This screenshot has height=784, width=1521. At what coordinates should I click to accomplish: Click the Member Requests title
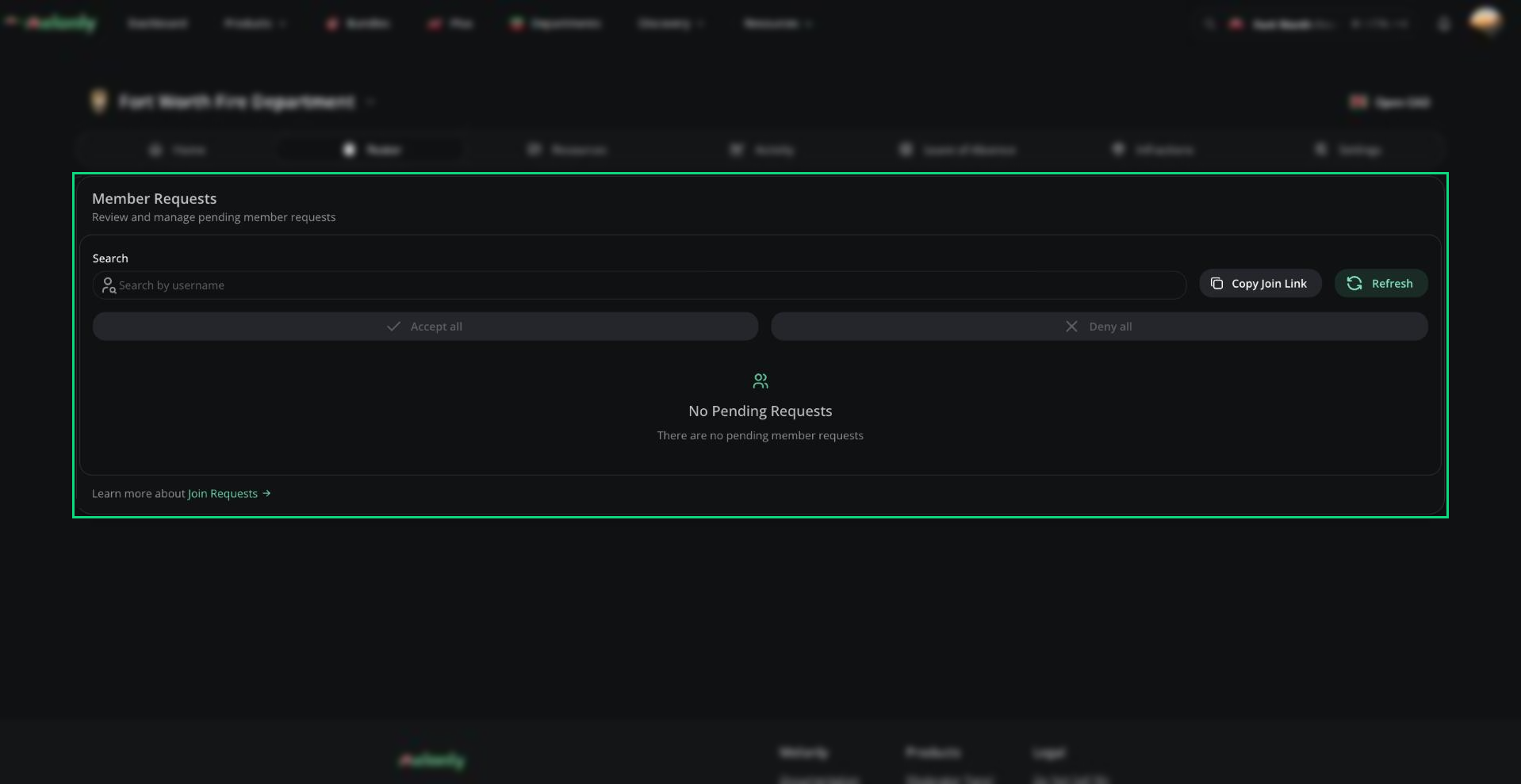click(155, 199)
